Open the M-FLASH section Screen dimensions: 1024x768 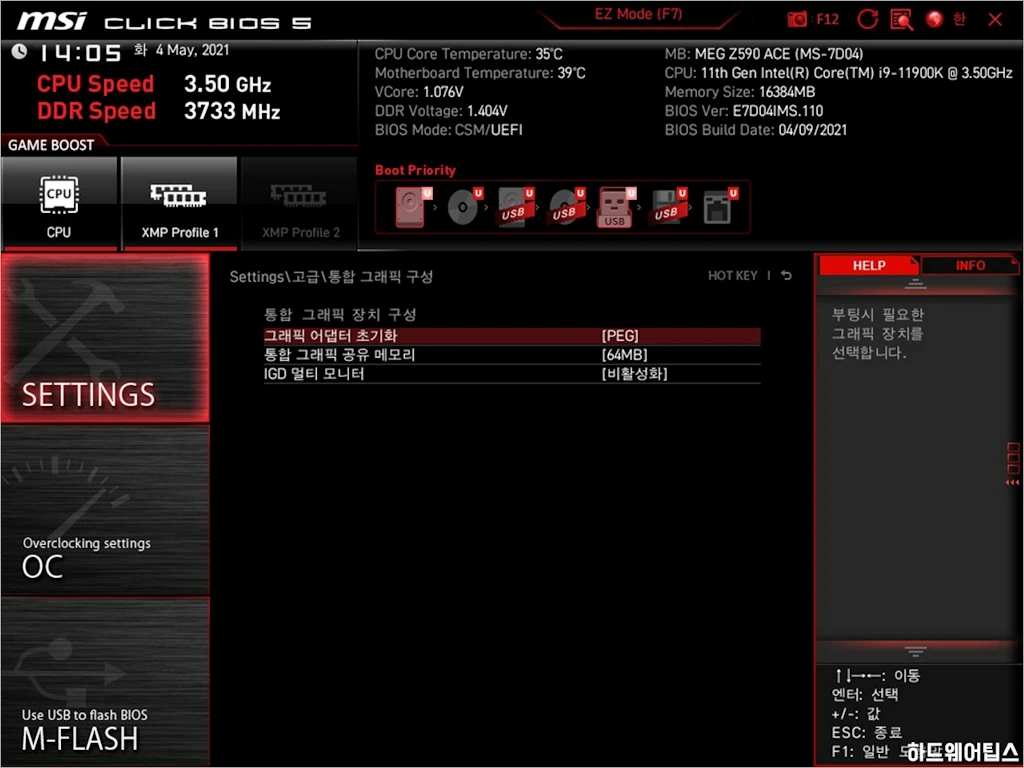click(x=105, y=682)
